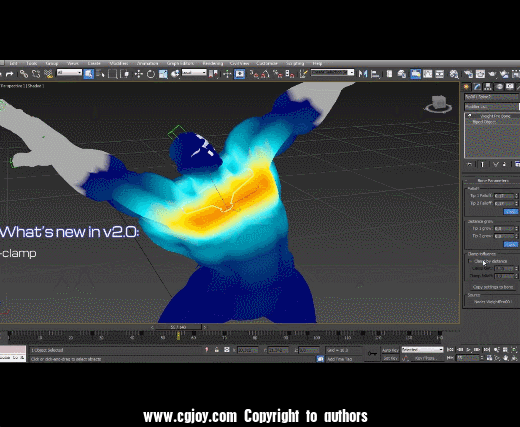Enable the Clamp by distance checkbox
This screenshot has width=520, height=427.
tap(470, 261)
